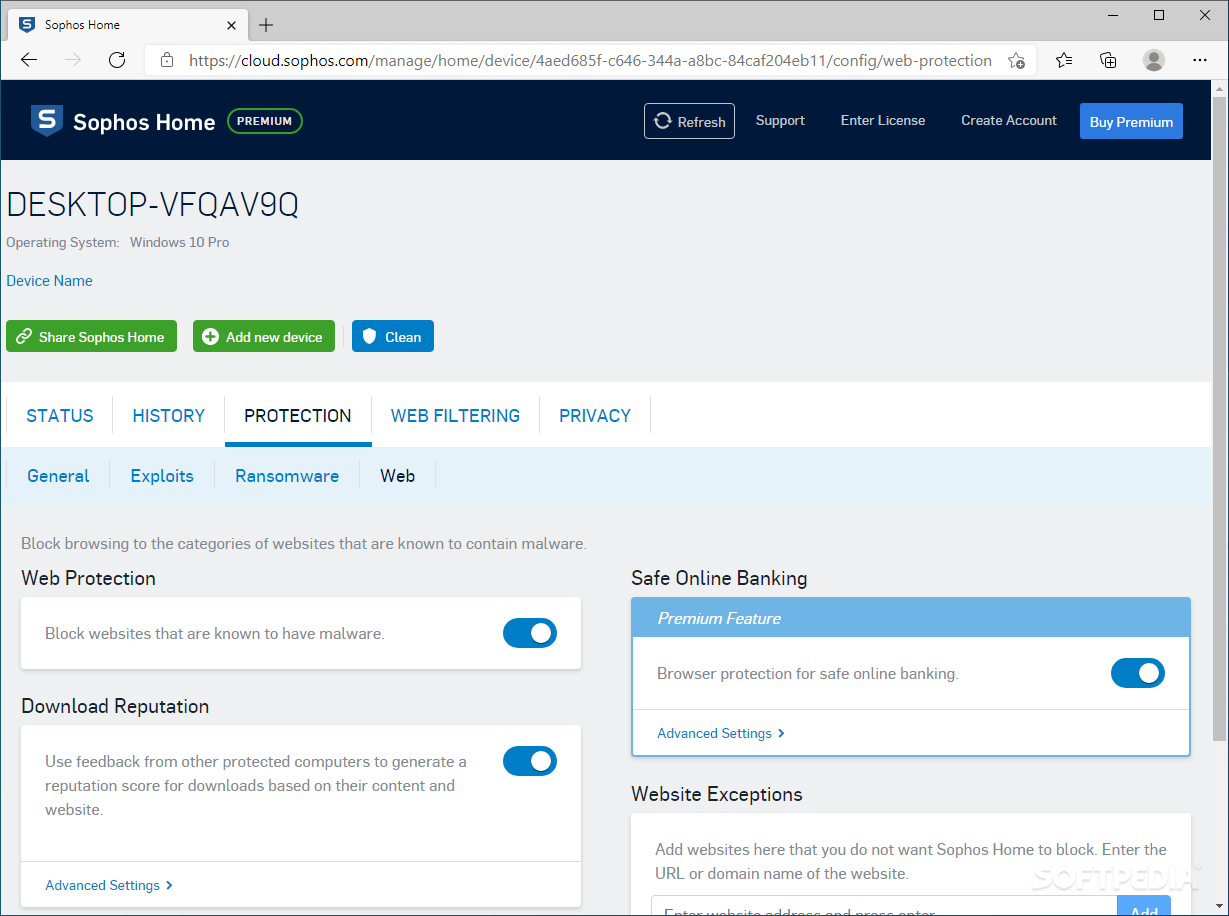Click Refresh button in Sophos header

click(x=689, y=121)
